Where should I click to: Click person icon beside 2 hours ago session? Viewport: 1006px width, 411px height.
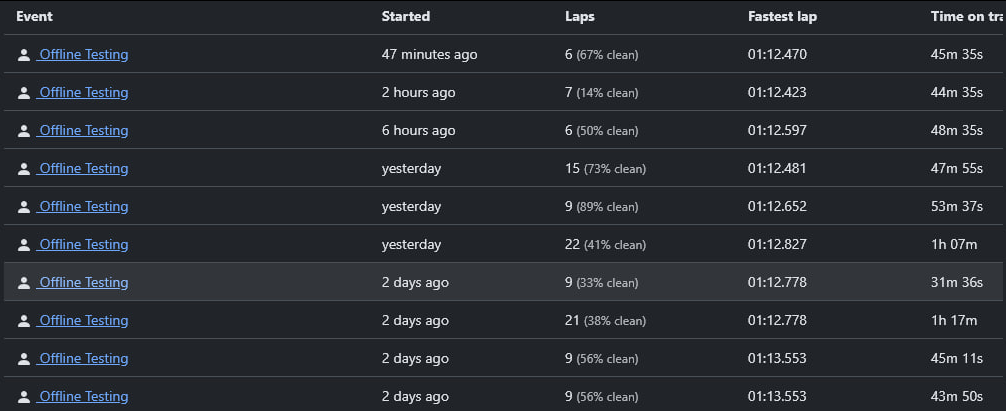pos(24,93)
